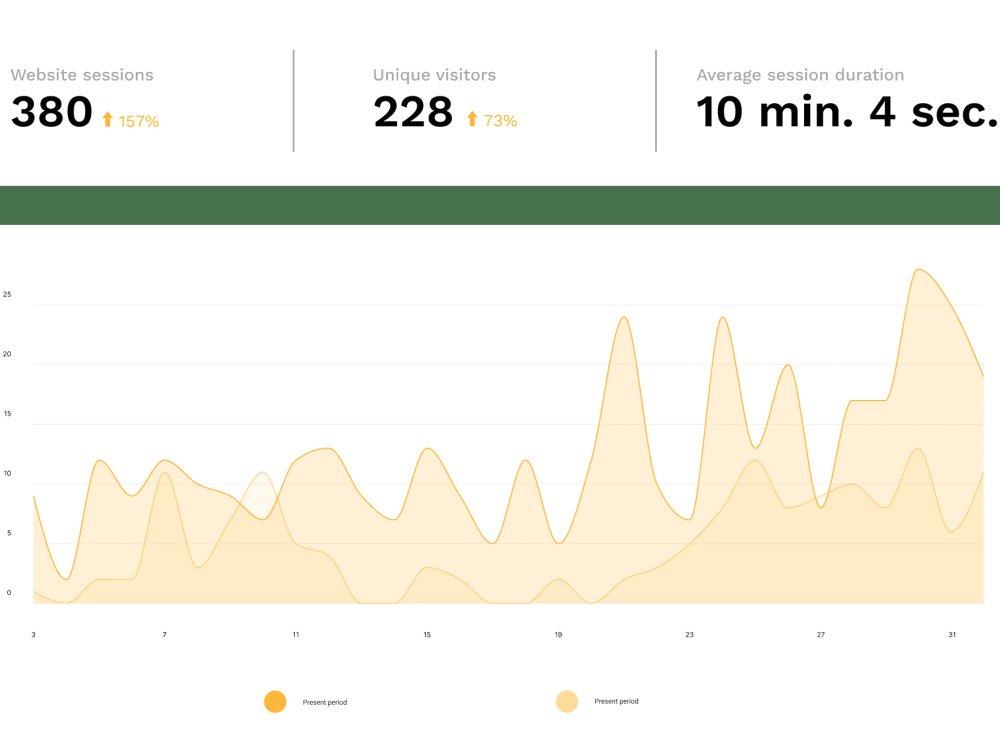Image resolution: width=1000 pixels, height=750 pixels.
Task: Click the orange up arrow beside 157%
Action: coord(108,119)
